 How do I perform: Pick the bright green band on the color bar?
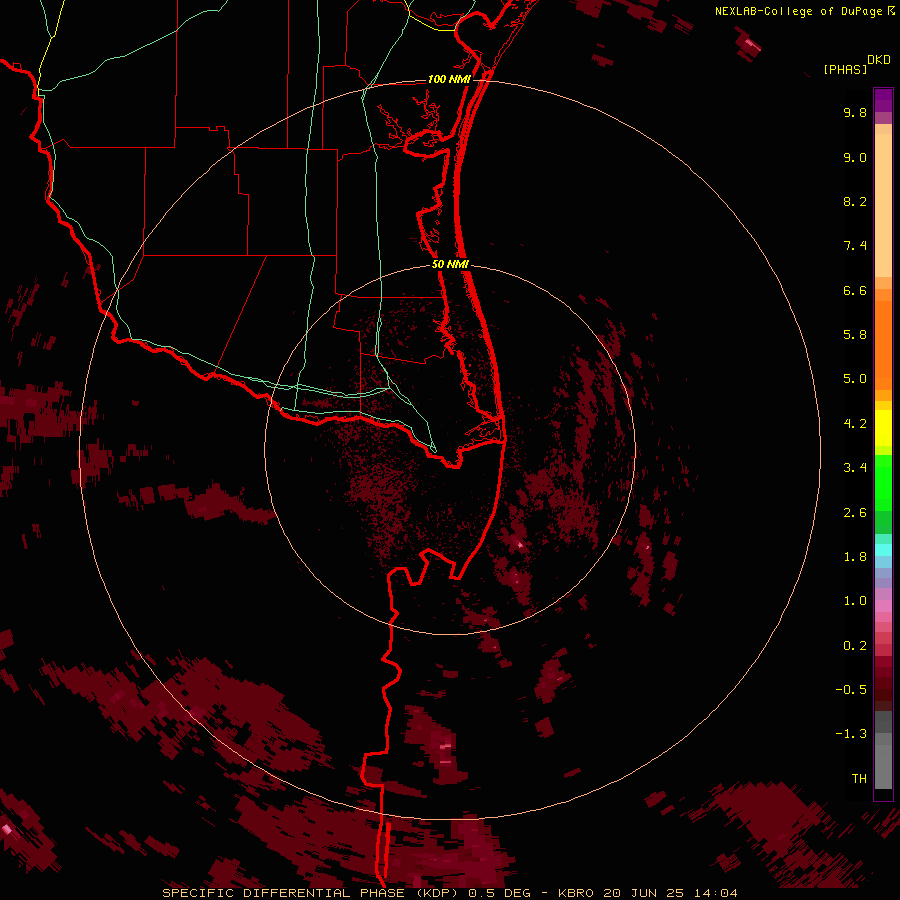(883, 484)
